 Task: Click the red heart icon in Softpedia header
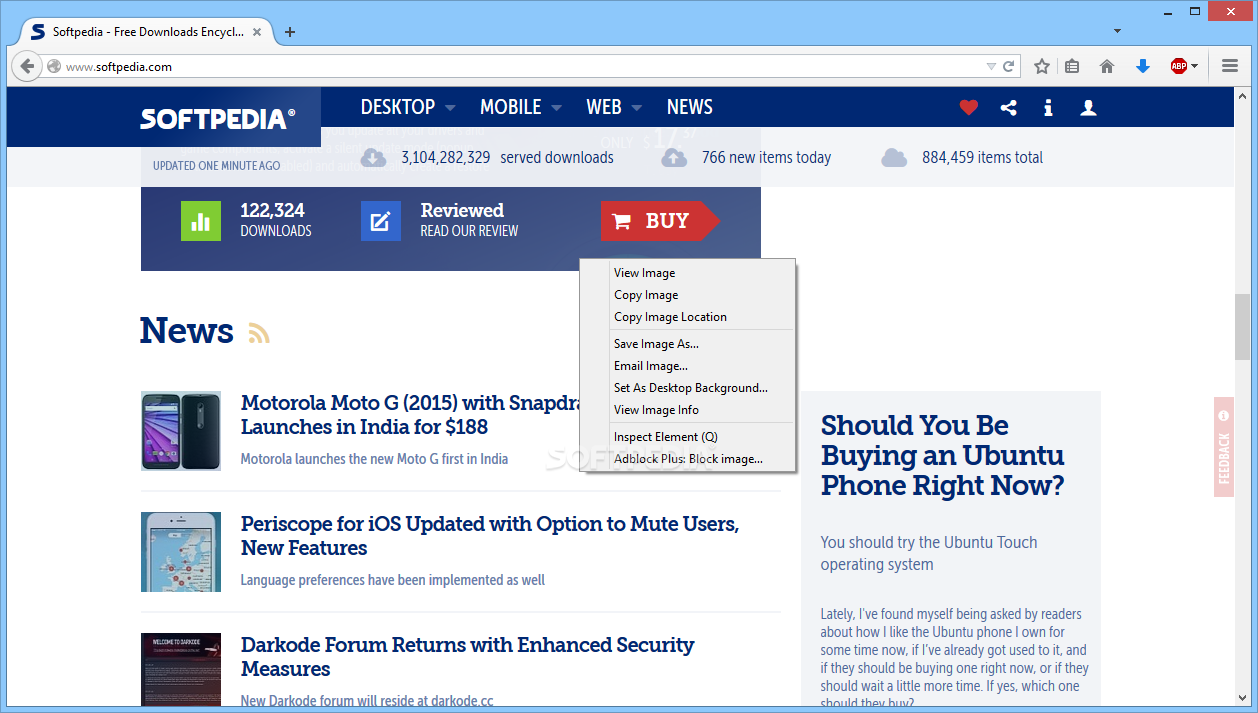[x=968, y=107]
